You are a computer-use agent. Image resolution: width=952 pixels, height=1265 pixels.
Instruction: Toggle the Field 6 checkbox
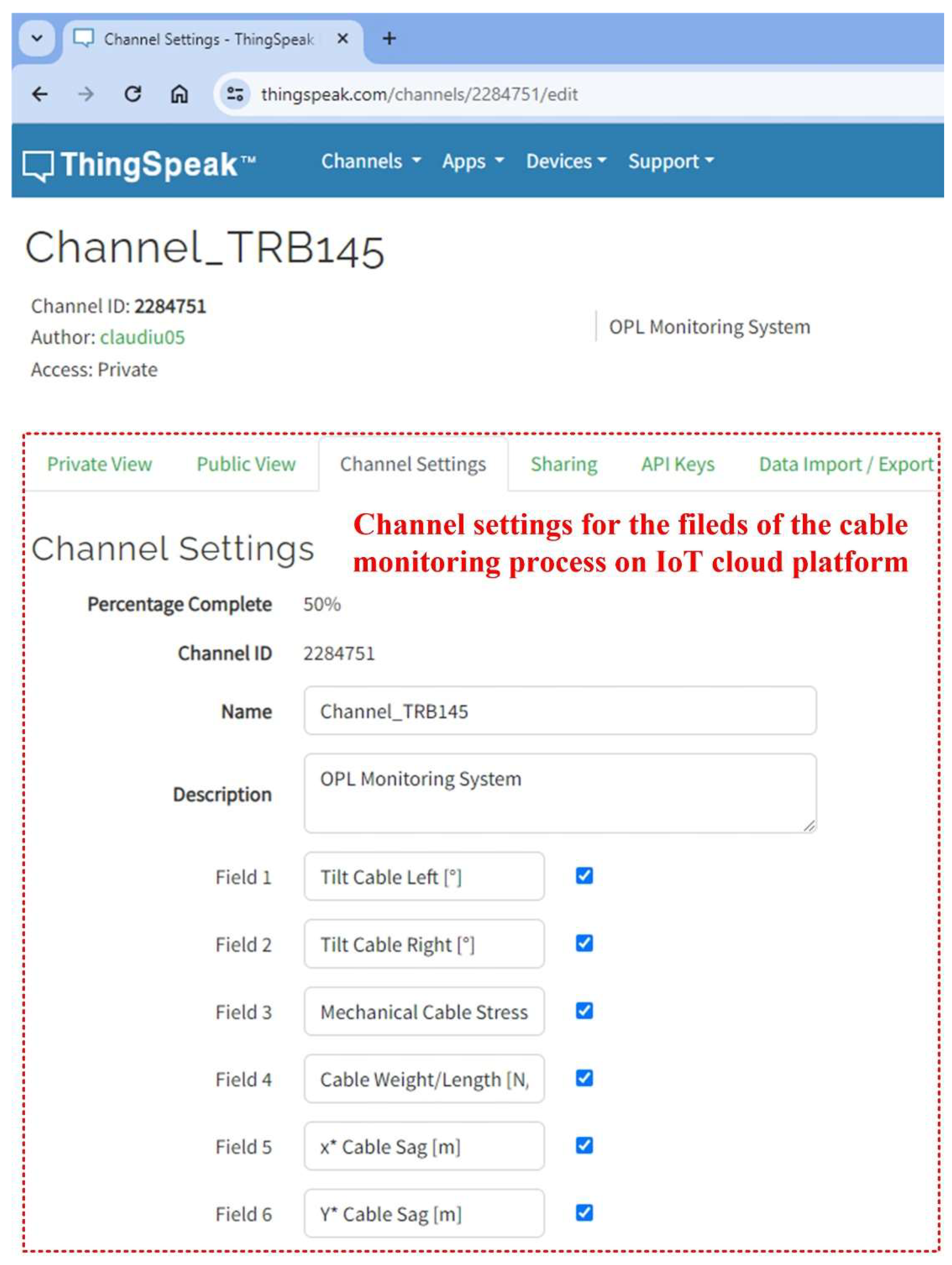[x=584, y=1213]
